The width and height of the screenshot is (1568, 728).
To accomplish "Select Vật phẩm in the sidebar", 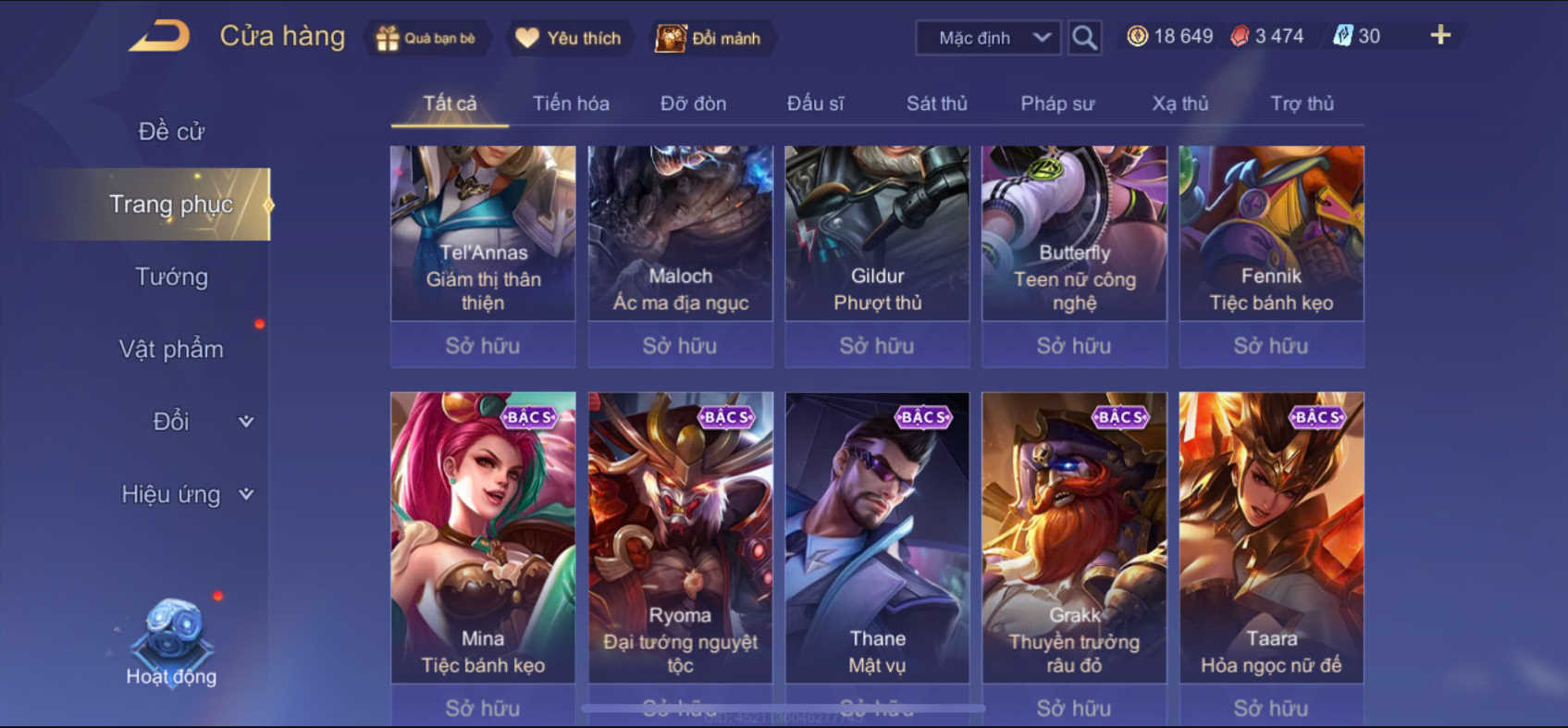I will 171,349.
